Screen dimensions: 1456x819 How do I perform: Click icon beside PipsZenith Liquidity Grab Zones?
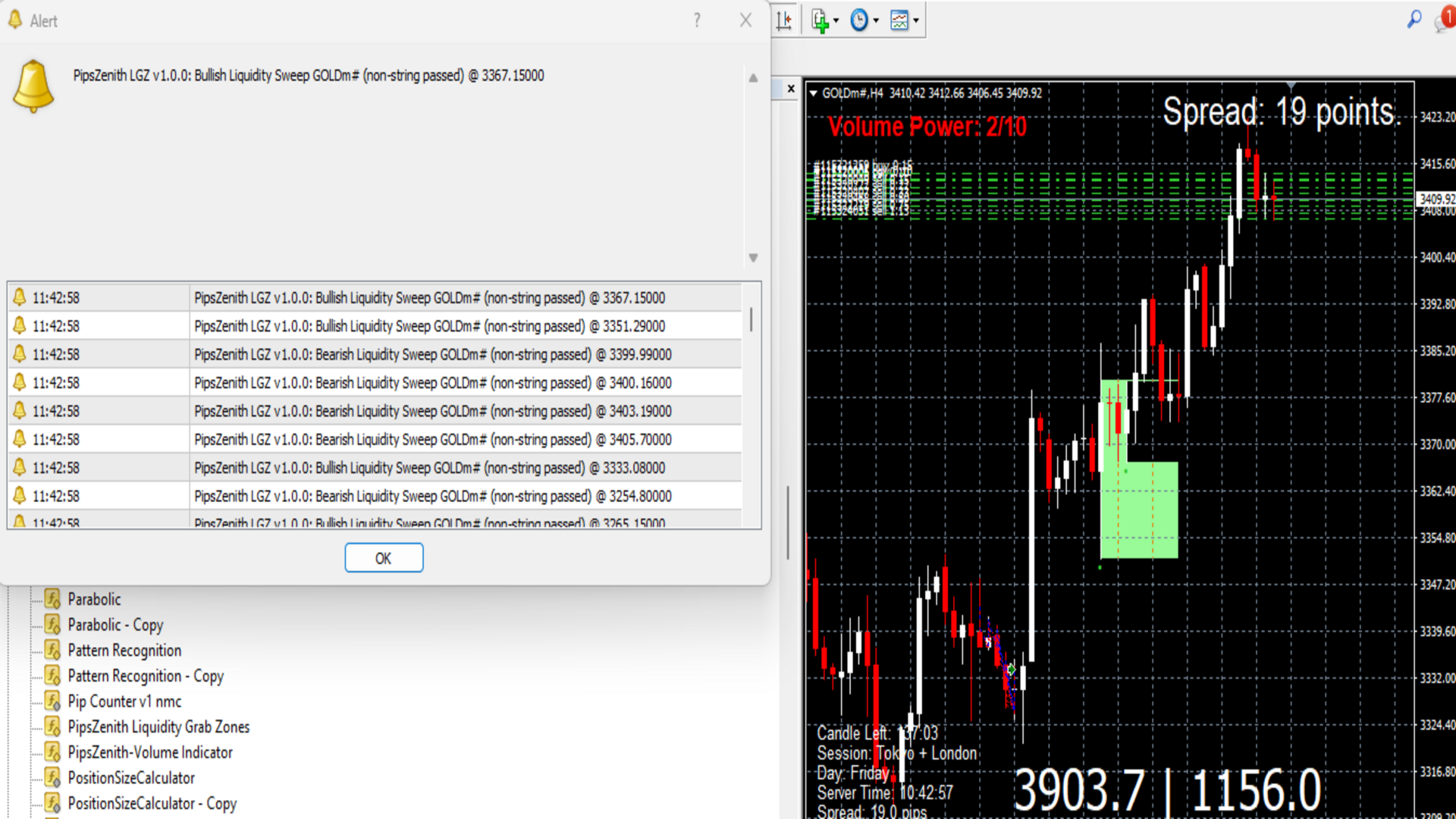point(52,726)
